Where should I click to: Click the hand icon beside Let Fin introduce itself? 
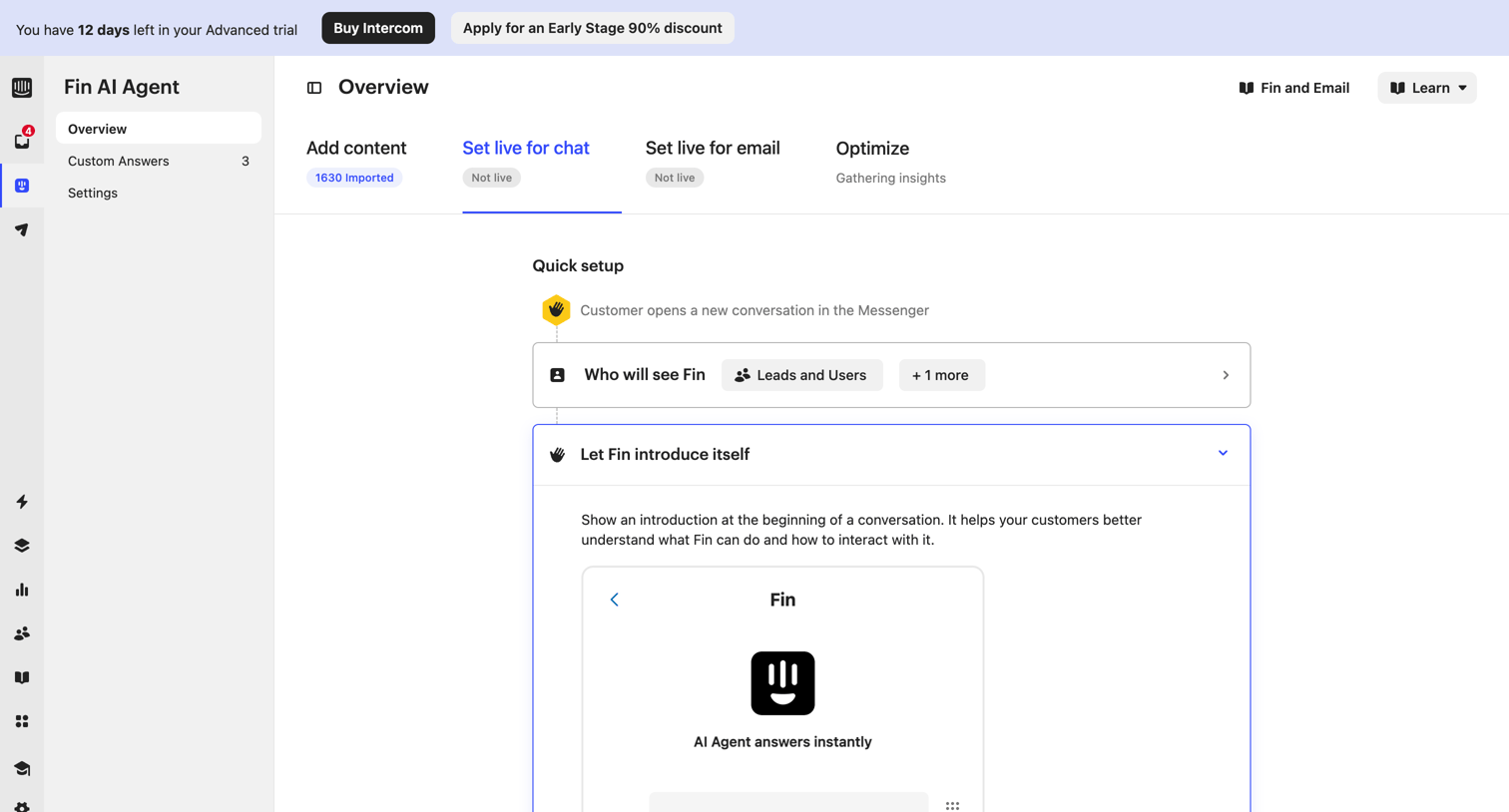(x=558, y=455)
